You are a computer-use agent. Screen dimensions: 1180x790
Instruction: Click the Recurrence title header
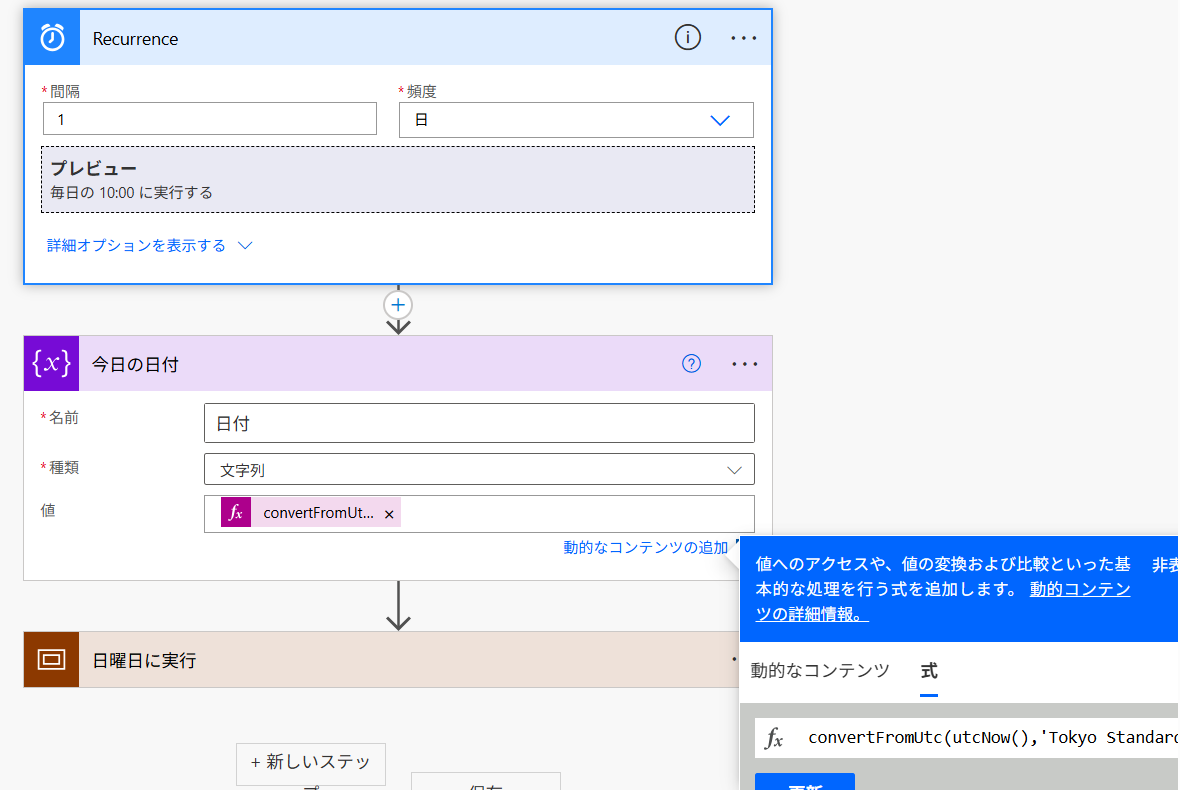[x=135, y=38]
